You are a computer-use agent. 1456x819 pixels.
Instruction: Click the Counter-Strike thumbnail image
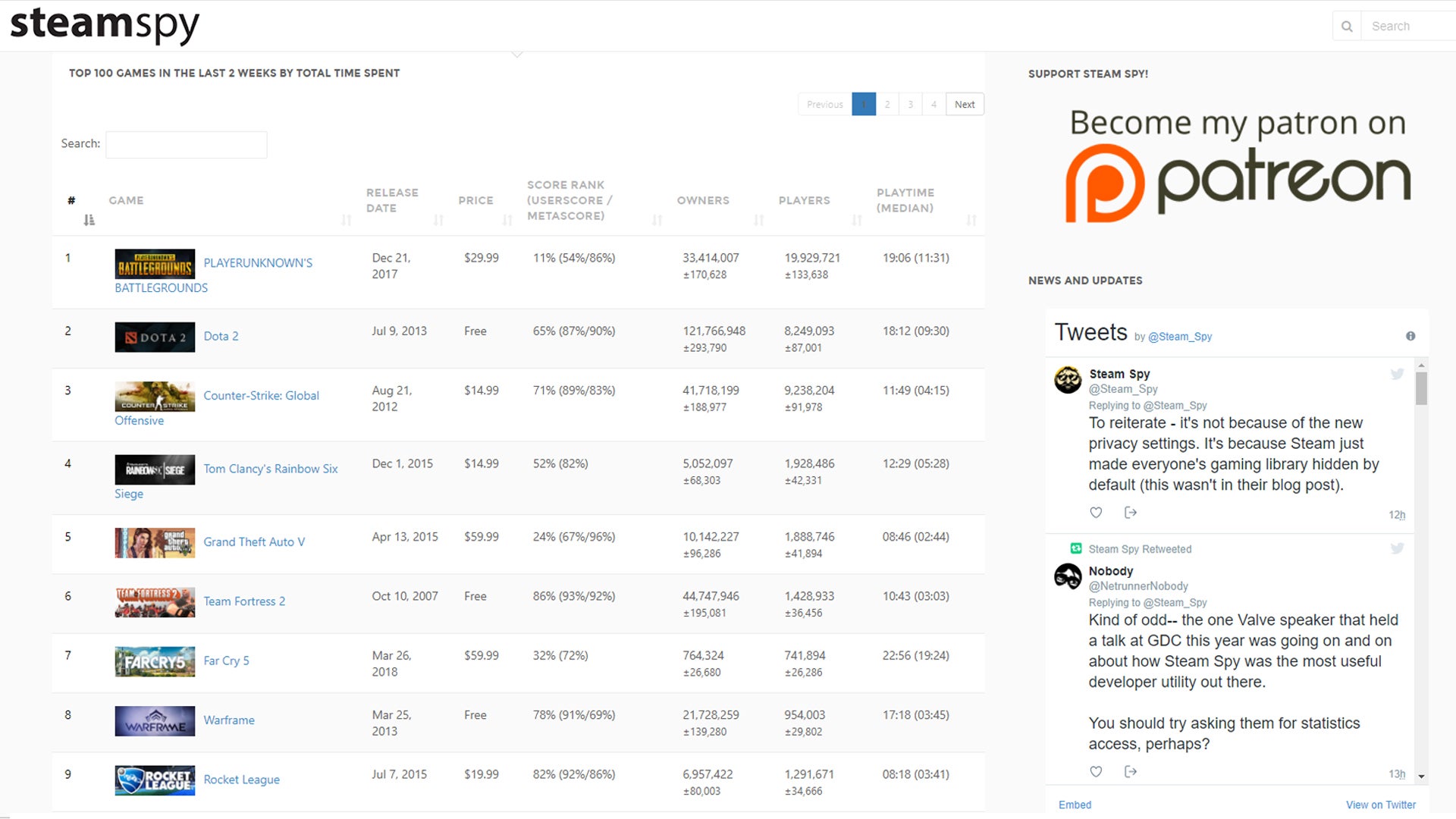pyautogui.click(x=155, y=397)
